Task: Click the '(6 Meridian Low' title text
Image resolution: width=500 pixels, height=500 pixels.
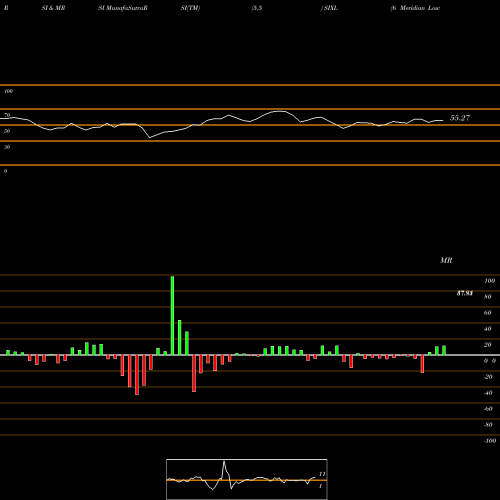Action: point(415,8)
